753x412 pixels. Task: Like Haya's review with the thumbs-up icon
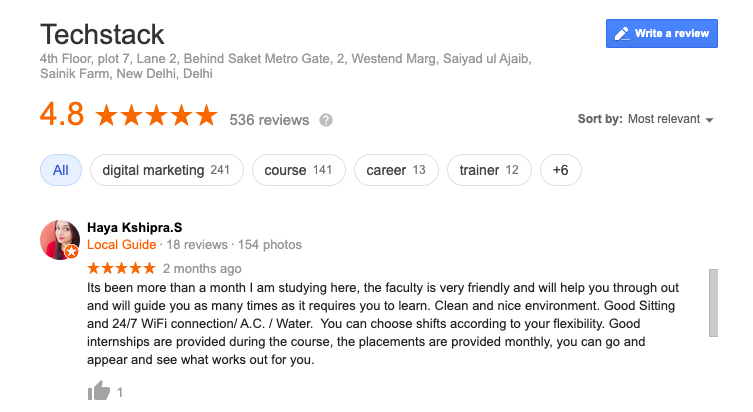[97, 393]
